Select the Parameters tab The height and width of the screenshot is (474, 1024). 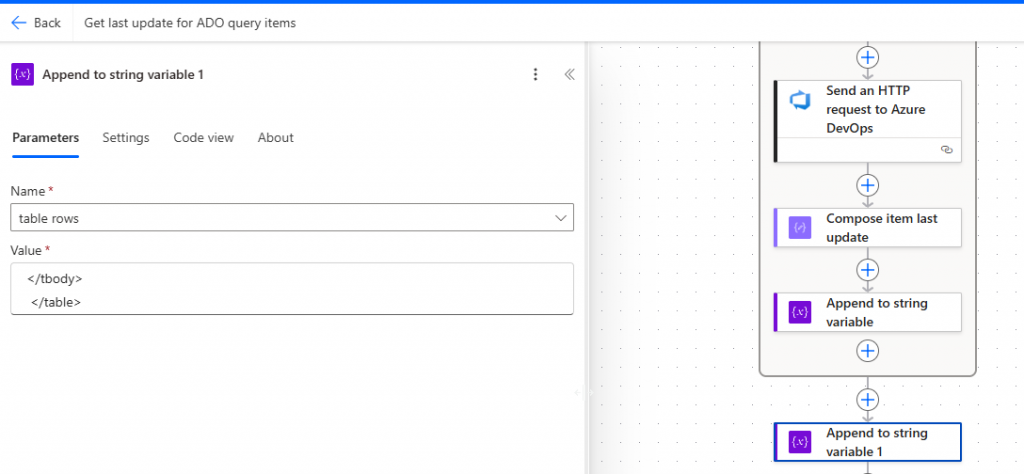click(x=45, y=138)
